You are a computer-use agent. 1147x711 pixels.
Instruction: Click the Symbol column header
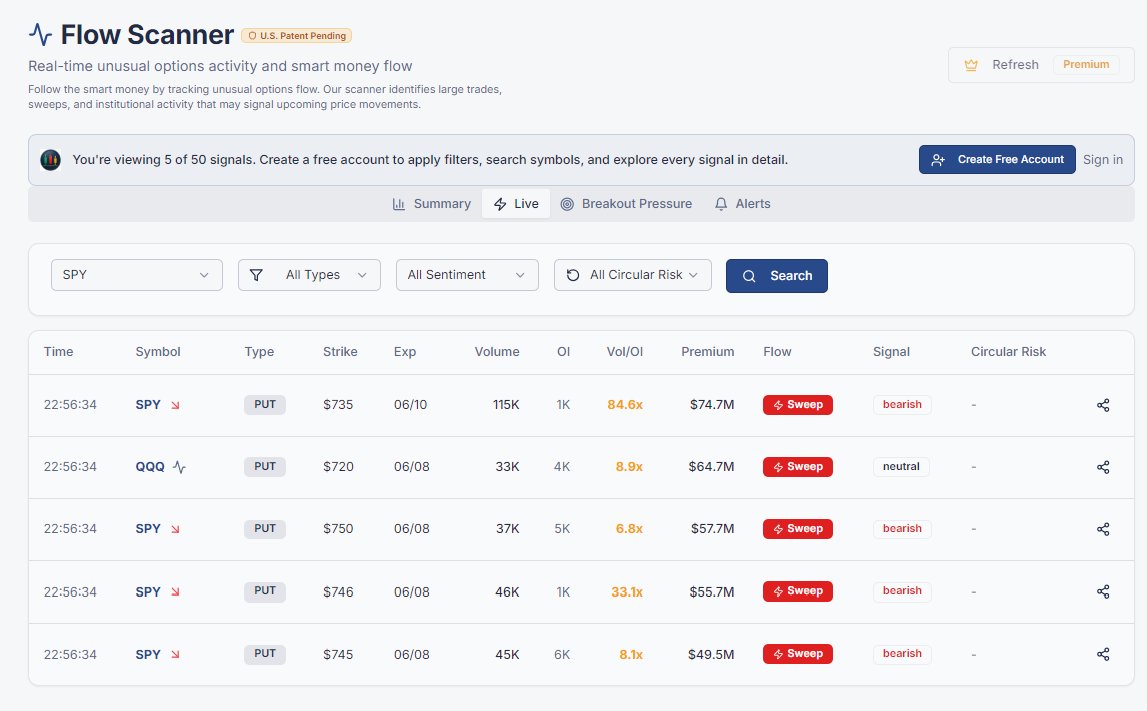158,352
